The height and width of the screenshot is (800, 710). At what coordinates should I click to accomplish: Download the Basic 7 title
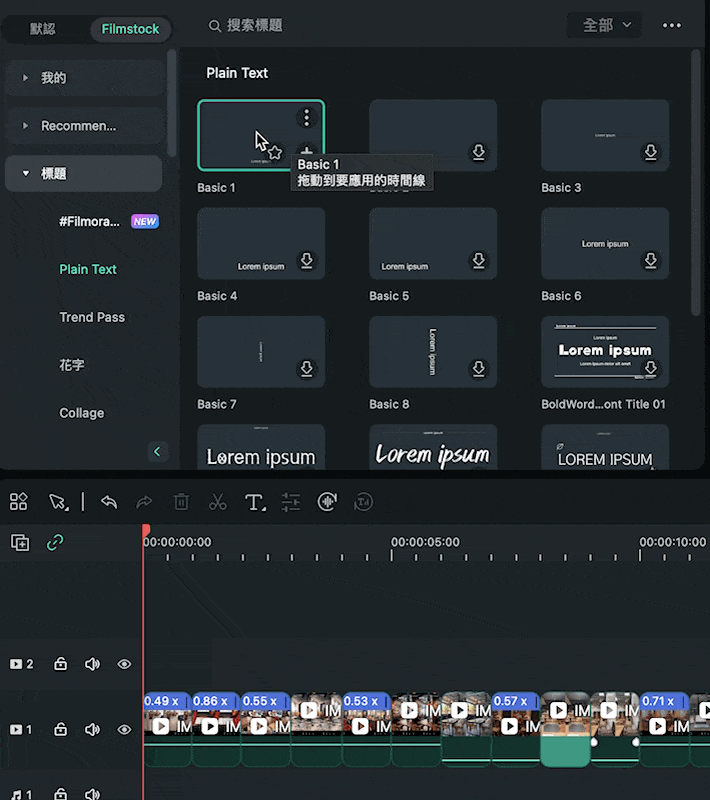tap(307, 368)
